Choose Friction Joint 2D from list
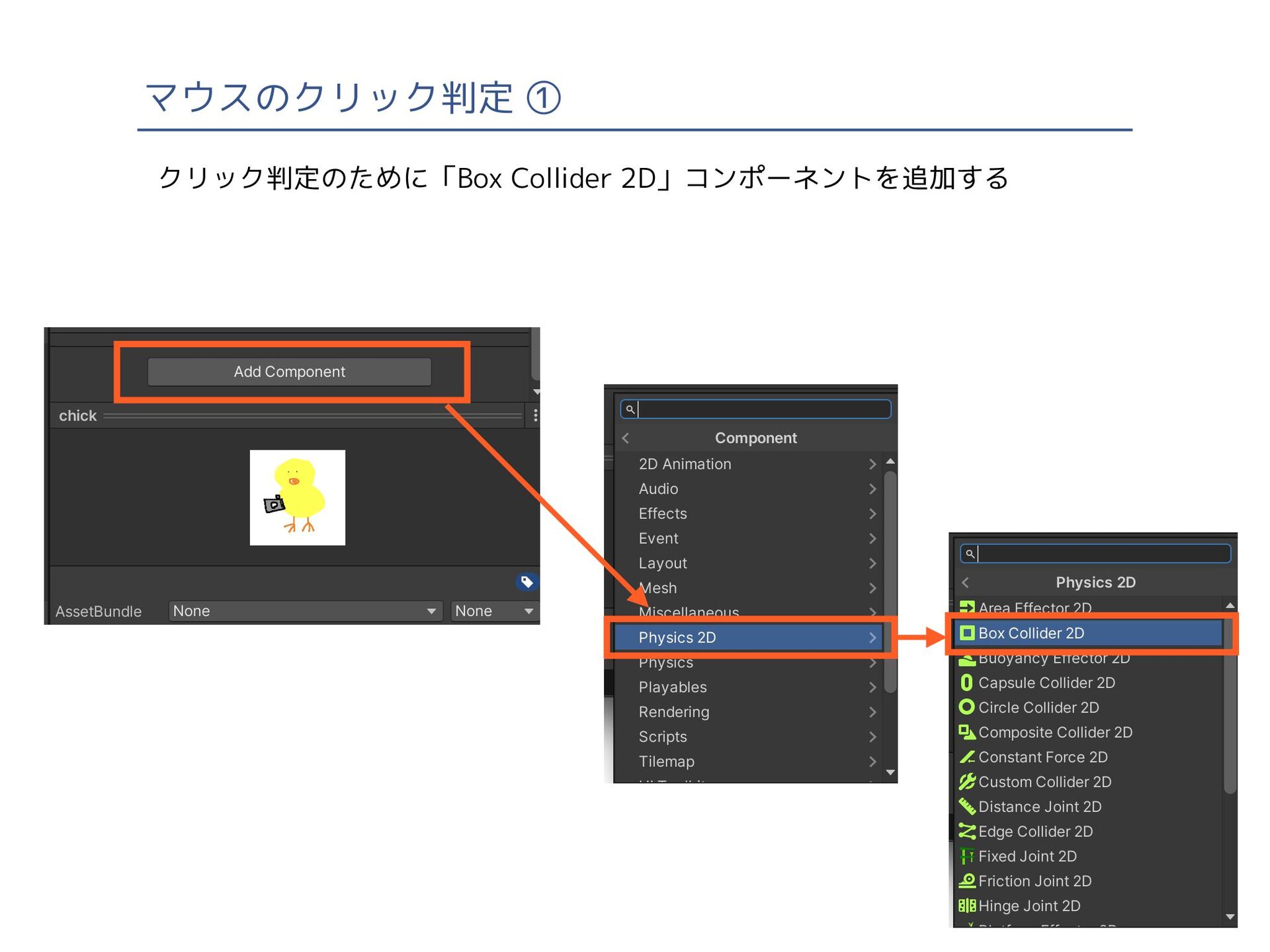This screenshot has height=952, width=1270. [x=1035, y=881]
